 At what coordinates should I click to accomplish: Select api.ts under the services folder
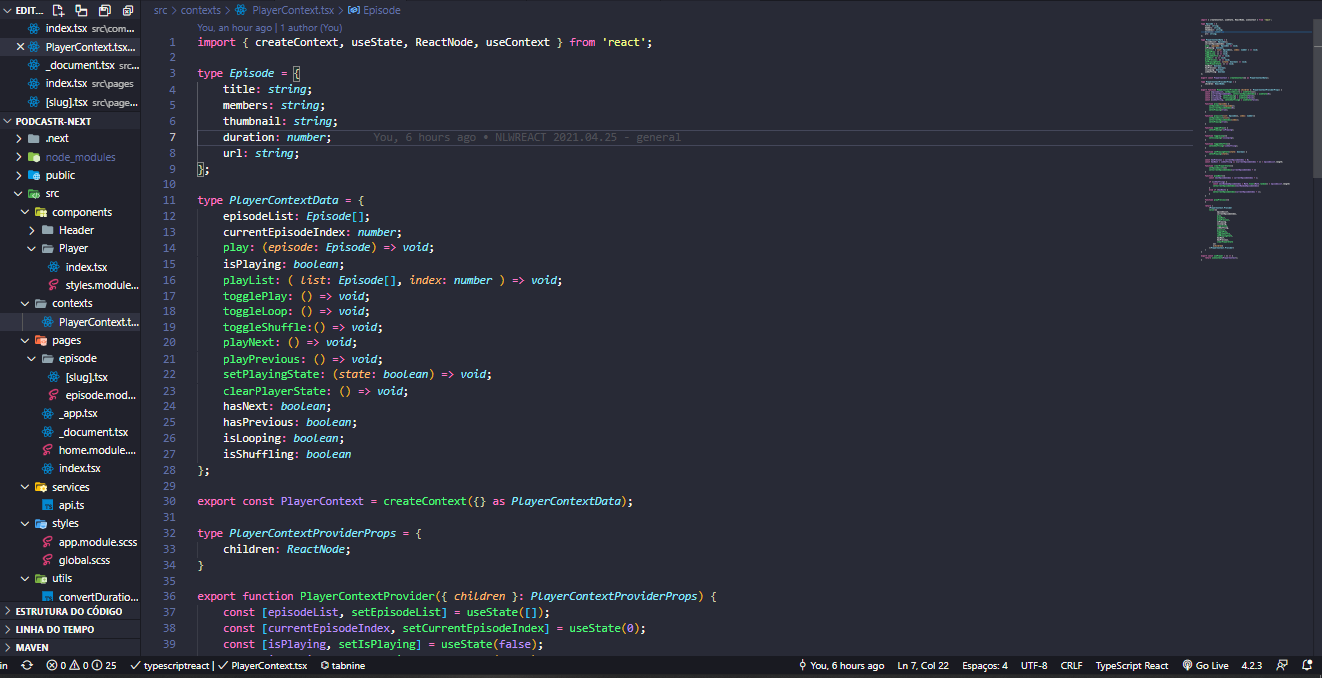coord(71,504)
